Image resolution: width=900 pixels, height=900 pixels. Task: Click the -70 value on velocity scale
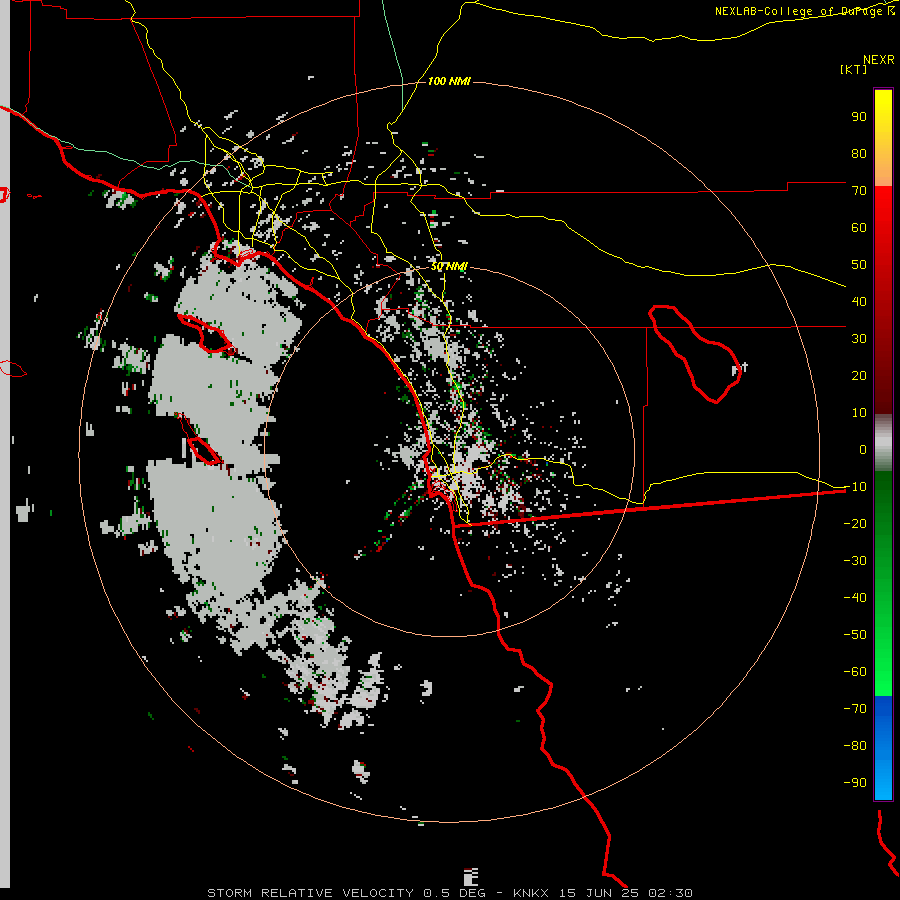855,709
